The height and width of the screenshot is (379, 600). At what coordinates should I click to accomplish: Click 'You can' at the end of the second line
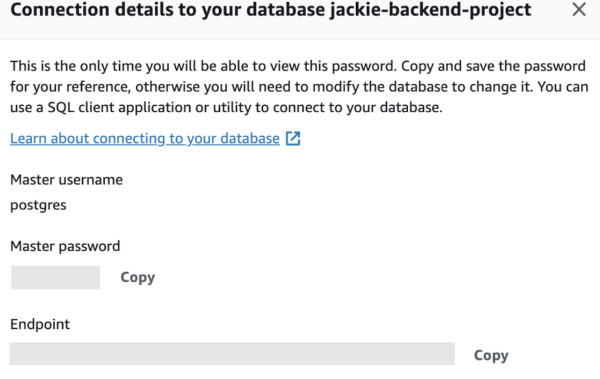tap(563, 87)
